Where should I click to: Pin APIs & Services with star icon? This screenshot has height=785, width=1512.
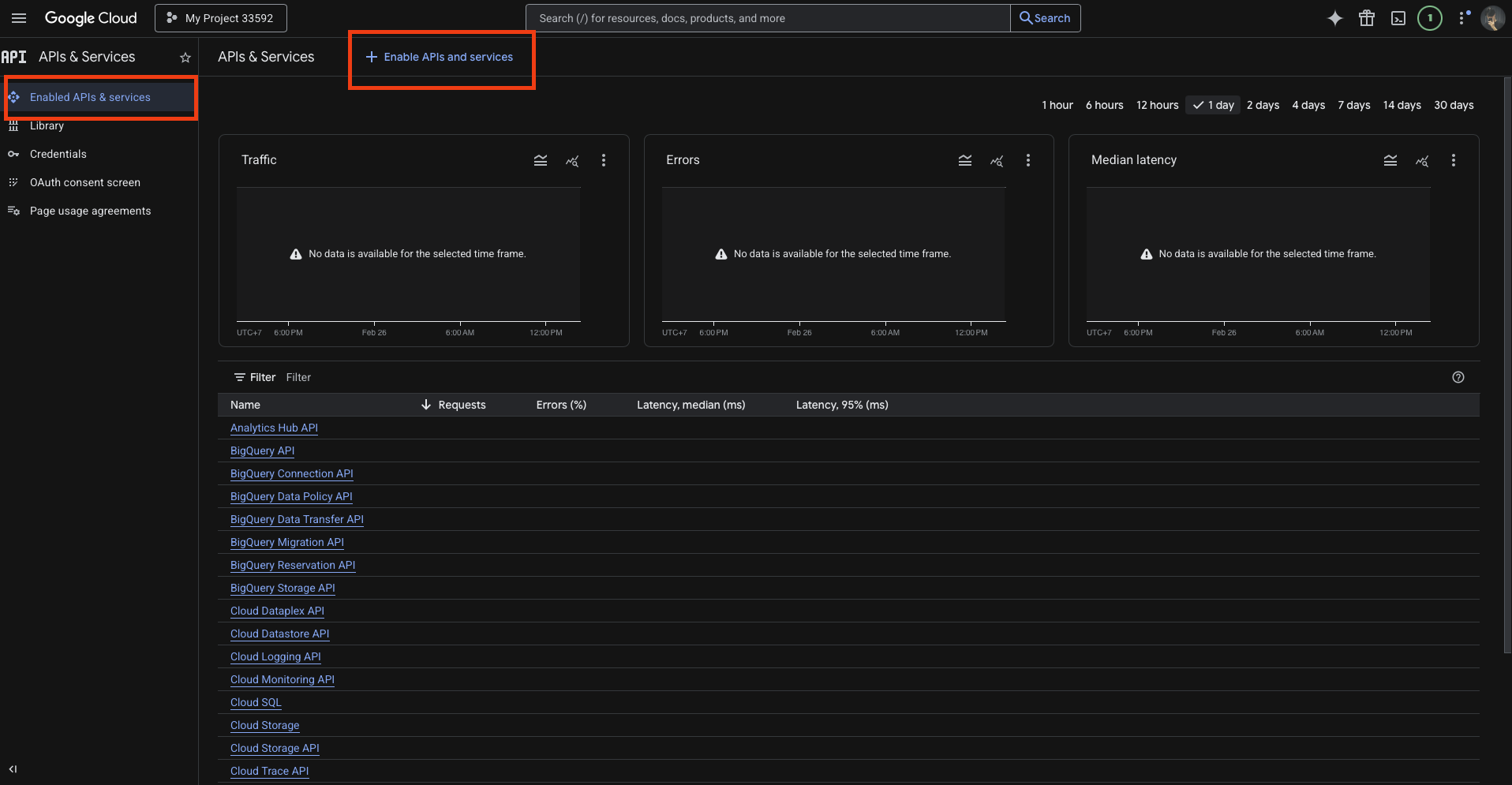(x=185, y=58)
